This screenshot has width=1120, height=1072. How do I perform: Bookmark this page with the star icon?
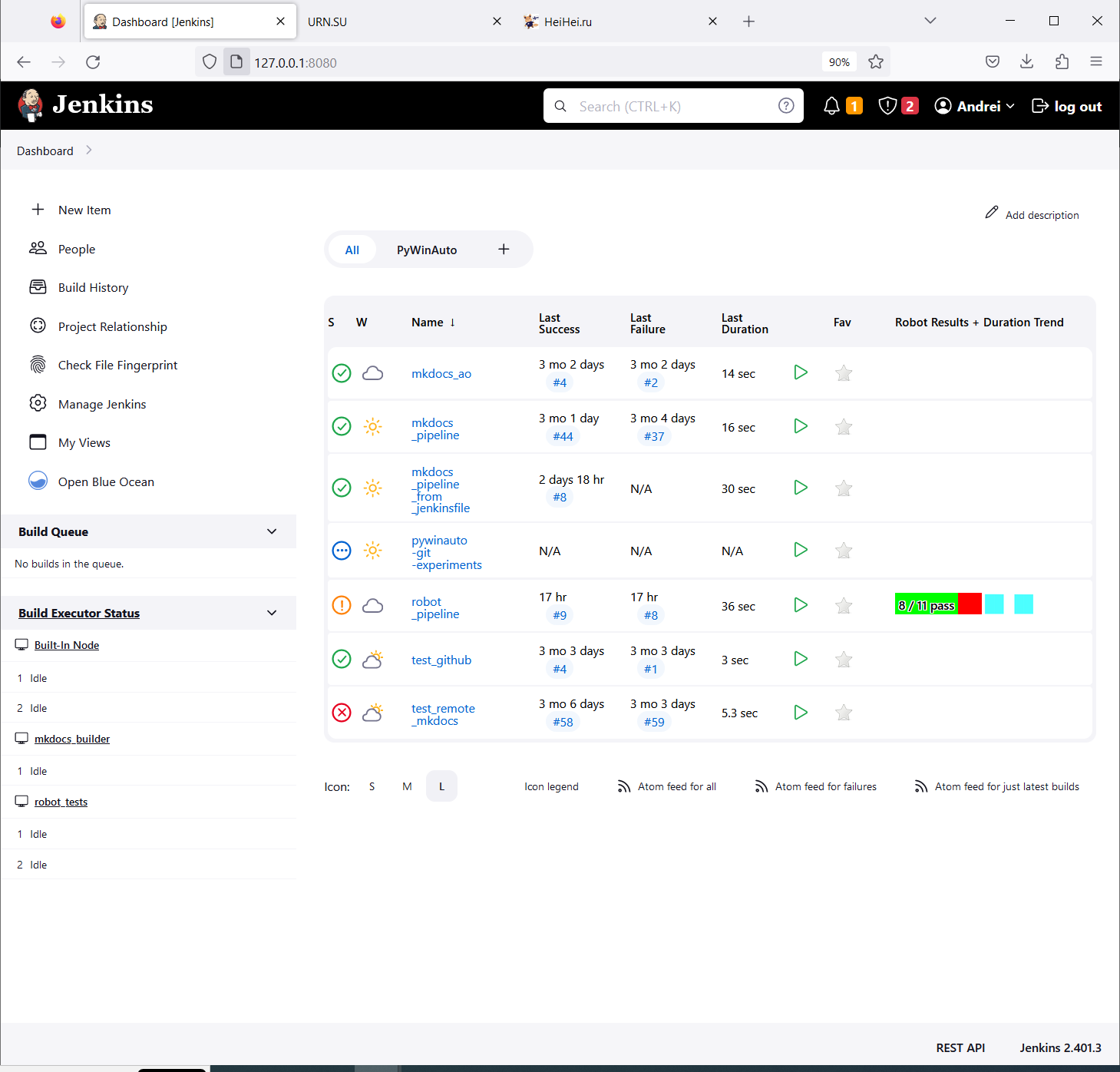click(876, 62)
